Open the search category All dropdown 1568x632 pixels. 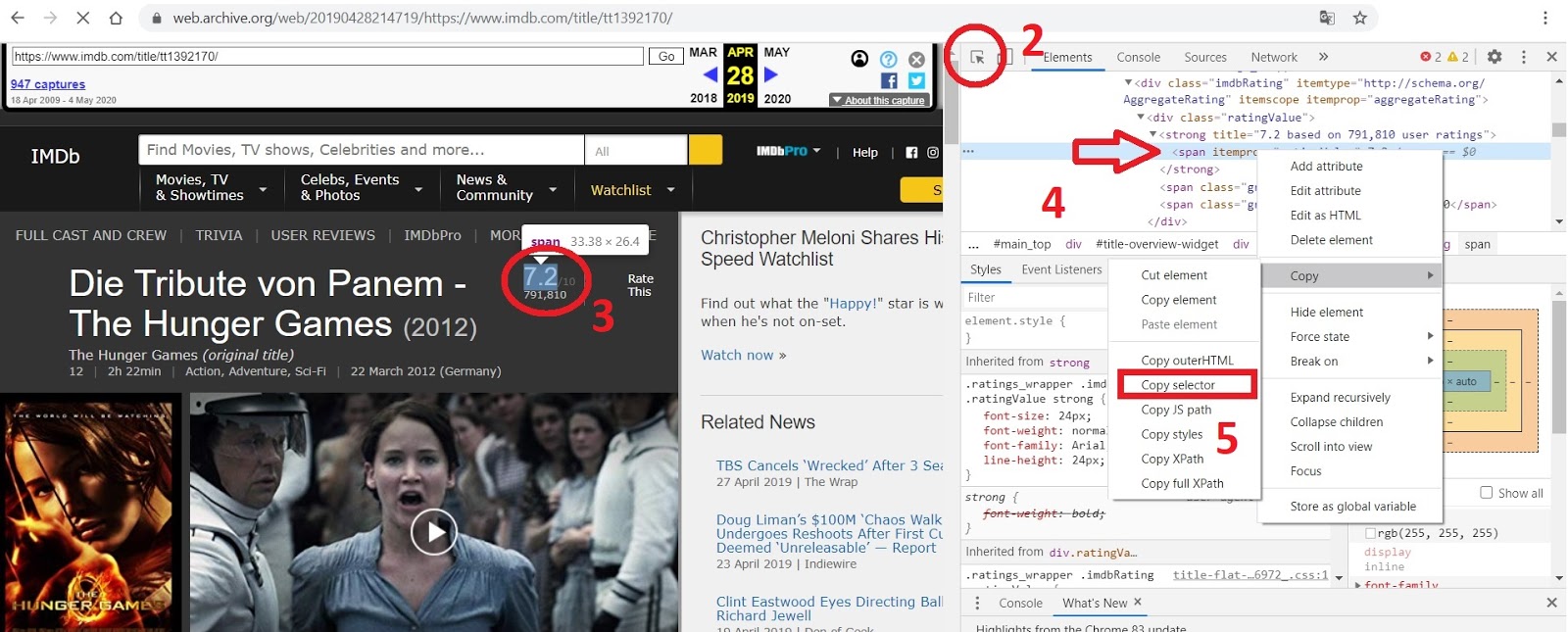tap(635, 150)
